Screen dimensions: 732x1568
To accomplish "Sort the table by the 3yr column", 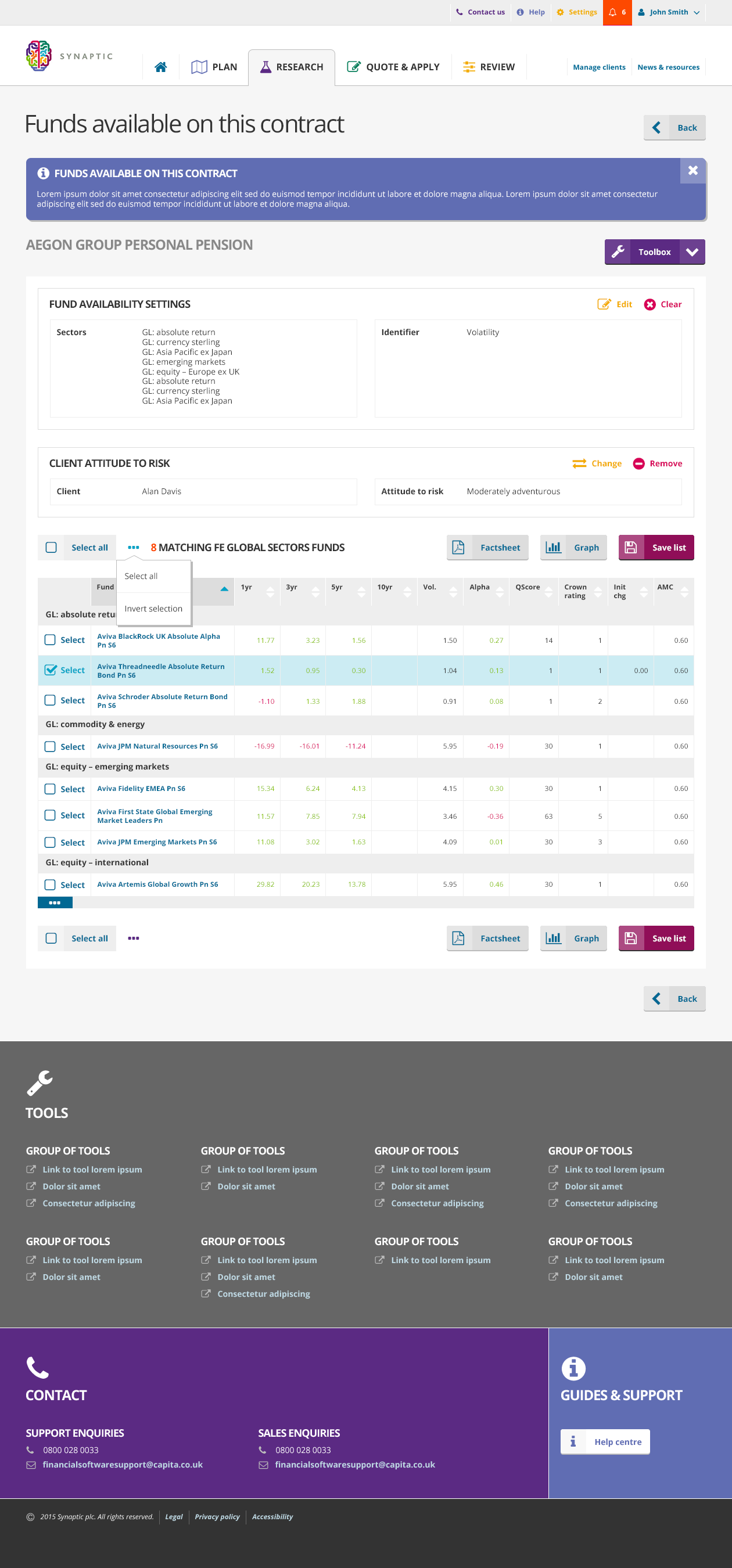I will (x=315, y=592).
